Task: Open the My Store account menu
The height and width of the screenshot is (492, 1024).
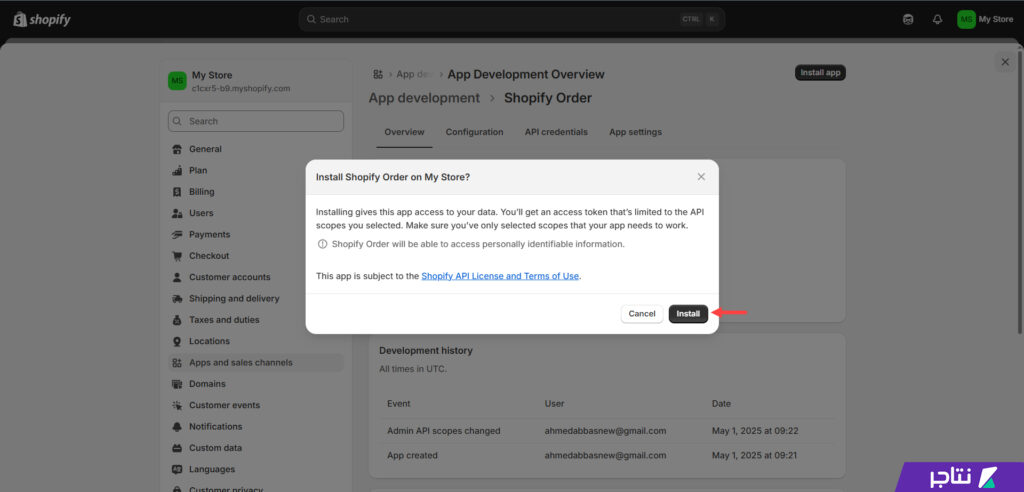Action: (x=985, y=20)
